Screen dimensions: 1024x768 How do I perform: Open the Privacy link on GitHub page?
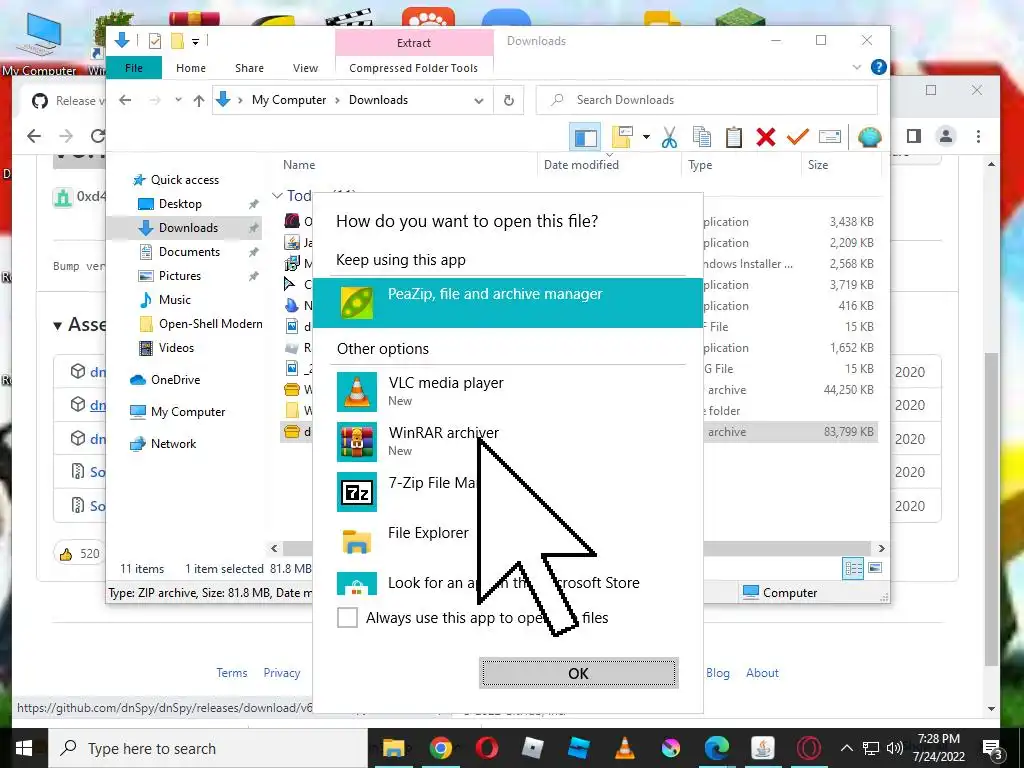click(x=281, y=673)
